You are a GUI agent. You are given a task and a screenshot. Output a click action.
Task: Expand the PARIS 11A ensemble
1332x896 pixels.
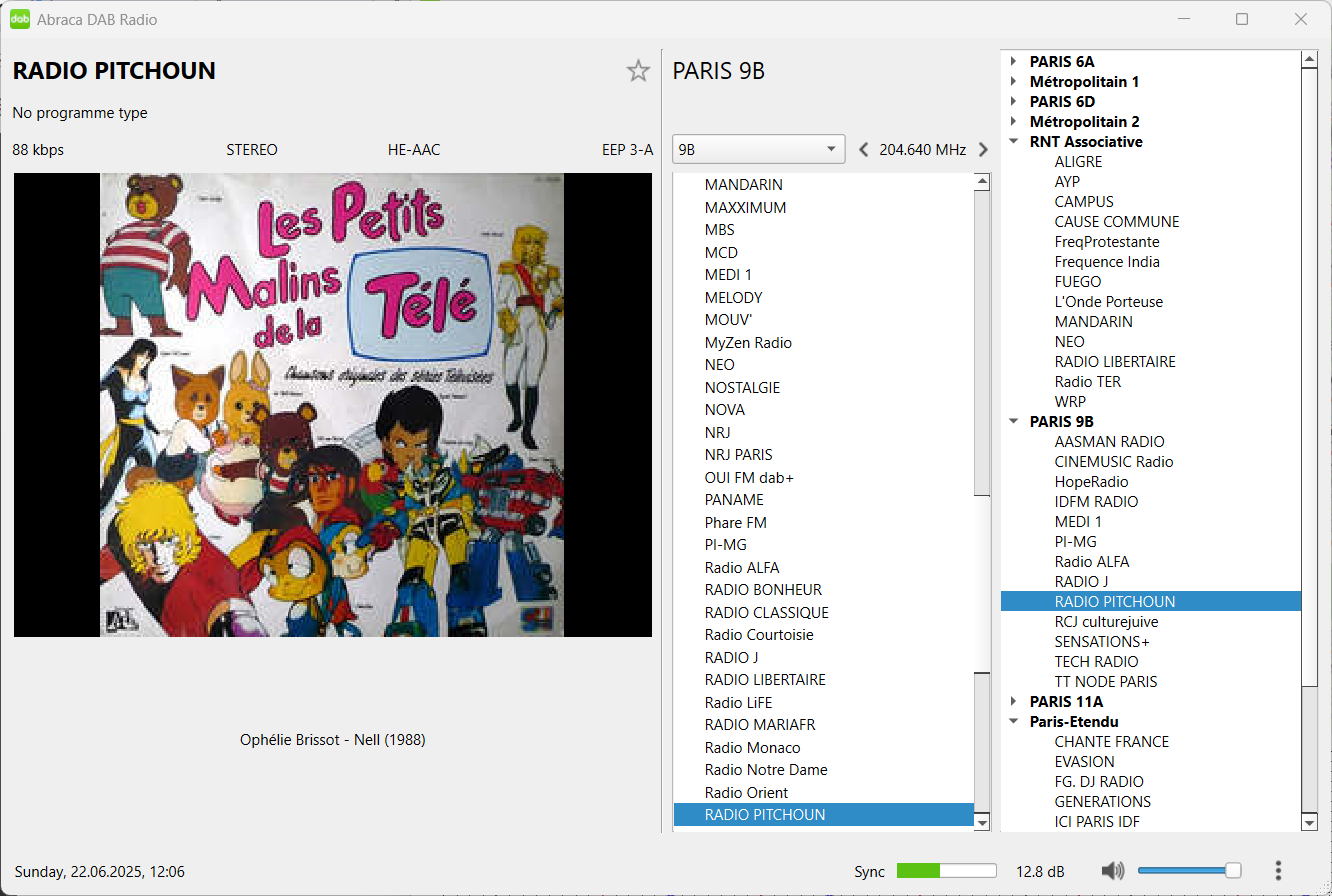1014,702
